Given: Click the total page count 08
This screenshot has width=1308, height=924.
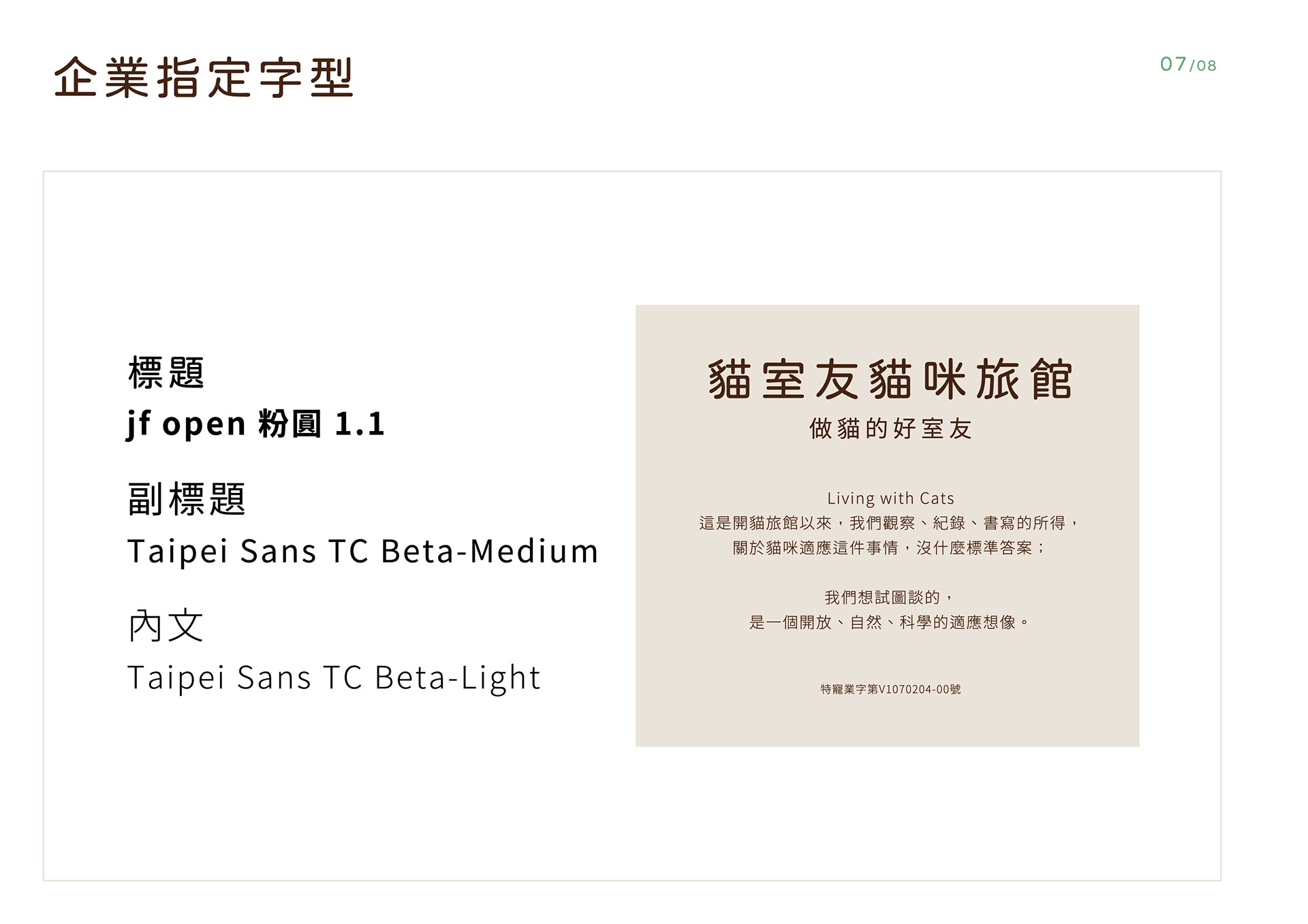Looking at the screenshot, I should [x=1206, y=66].
